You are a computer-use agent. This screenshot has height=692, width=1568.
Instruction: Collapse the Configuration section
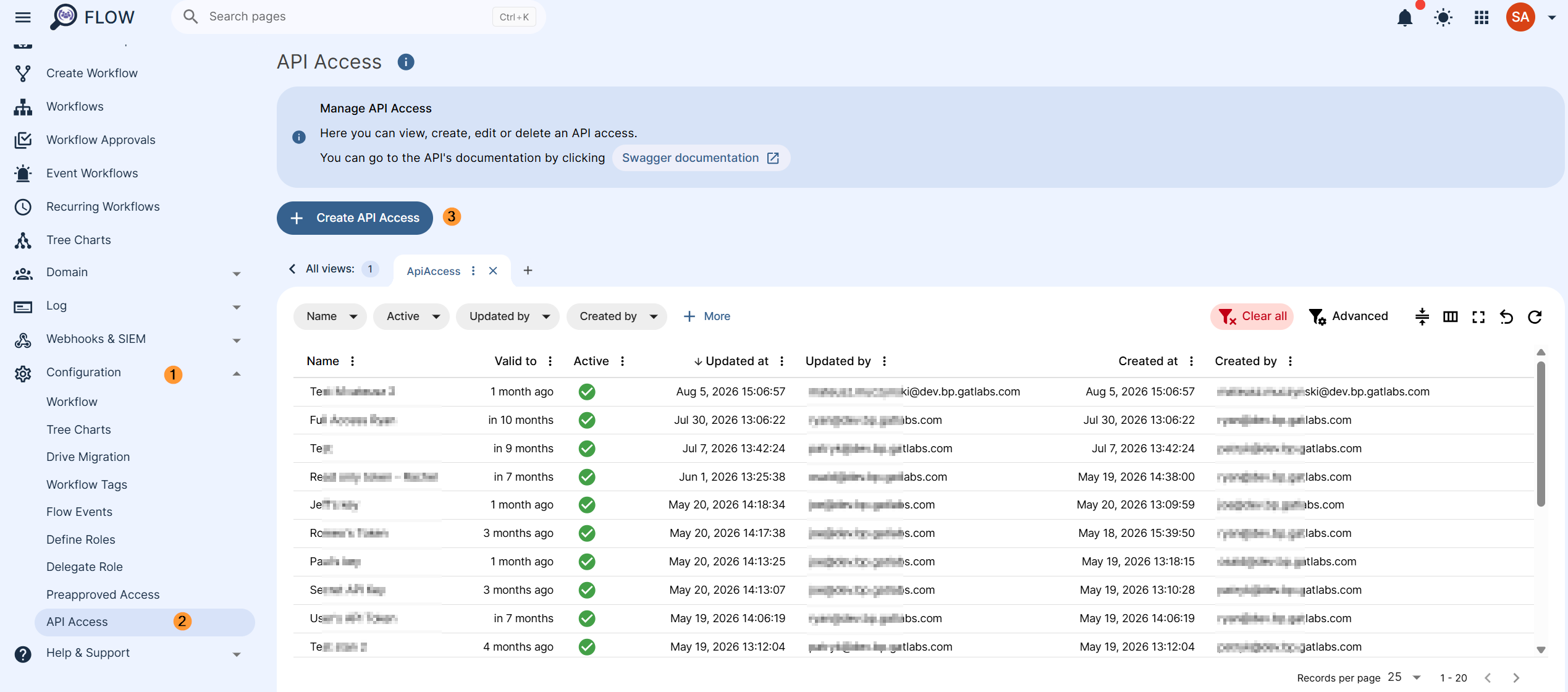(x=237, y=373)
